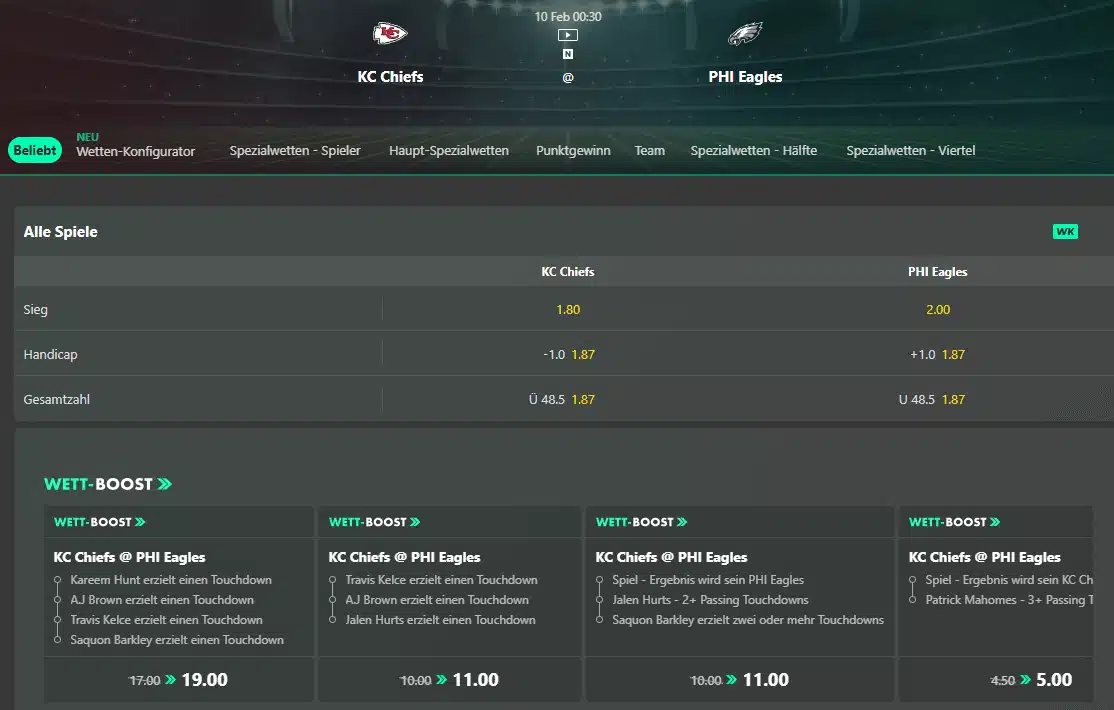Select the Beliebt tab
This screenshot has height=710, width=1114.
(x=35, y=150)
